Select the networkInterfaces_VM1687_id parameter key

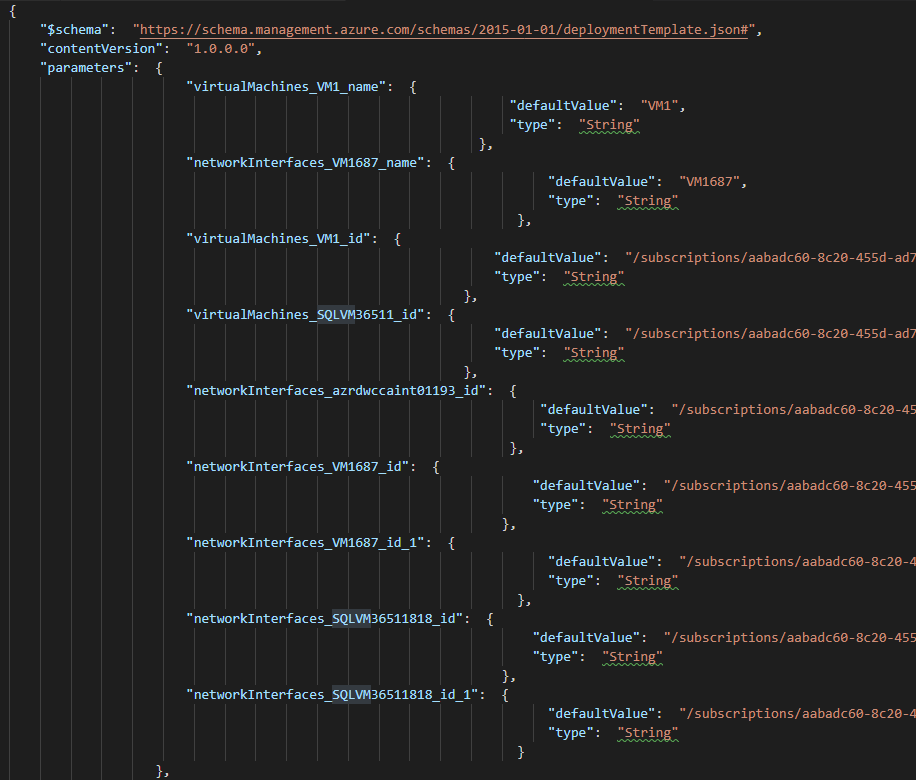tap(300, 467)
